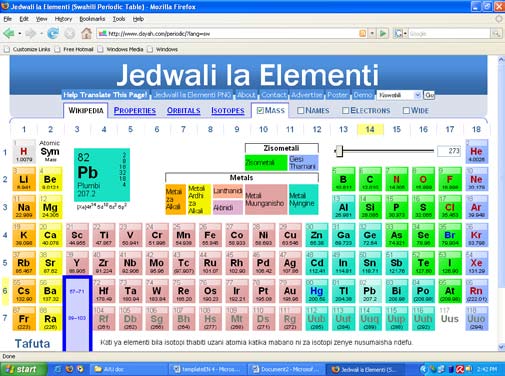Toggle the Mass checkbox

coord(260,110)
